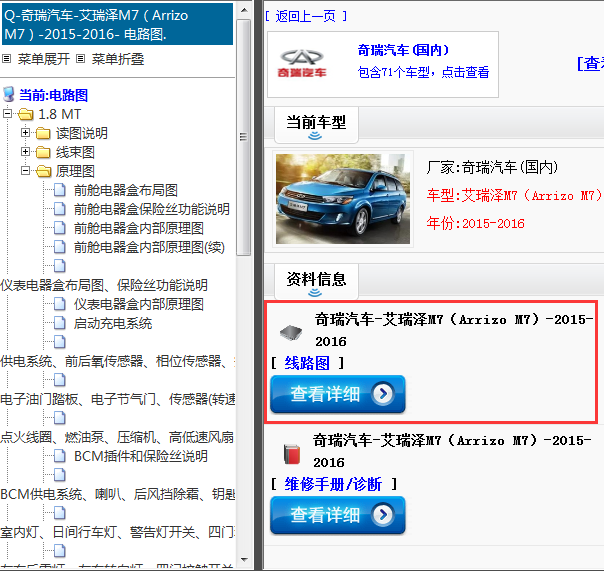Click the blue title Q-奇瑞汽车-艾瑞泽M7 header
The width and height of the screenshot is (604, 571).
(117, 24)
